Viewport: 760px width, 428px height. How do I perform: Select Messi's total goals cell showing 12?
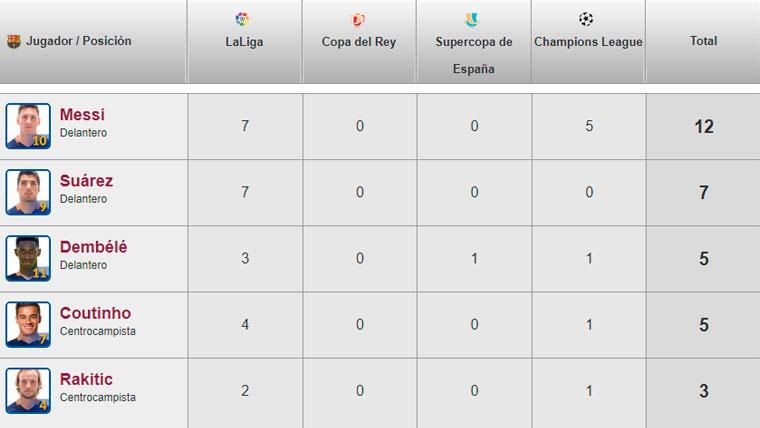coord(703,127)
